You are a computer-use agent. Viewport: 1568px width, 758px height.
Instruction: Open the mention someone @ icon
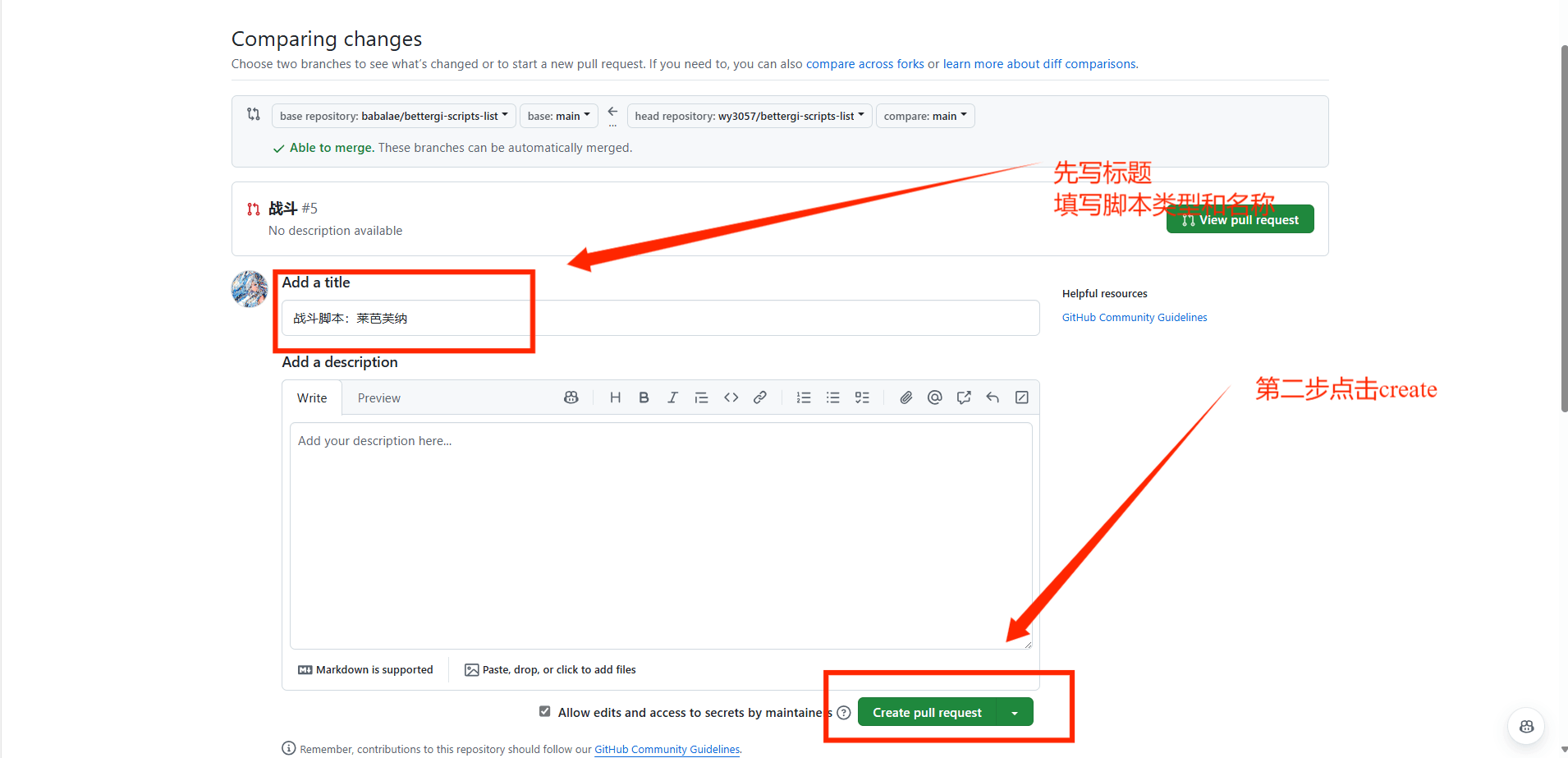935,397
